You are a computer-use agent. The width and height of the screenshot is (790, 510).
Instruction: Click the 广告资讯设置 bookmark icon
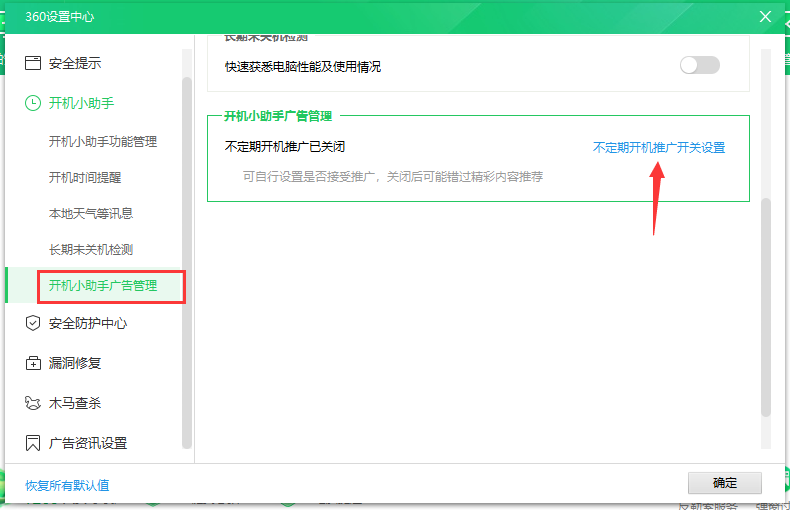pos(33,443)
